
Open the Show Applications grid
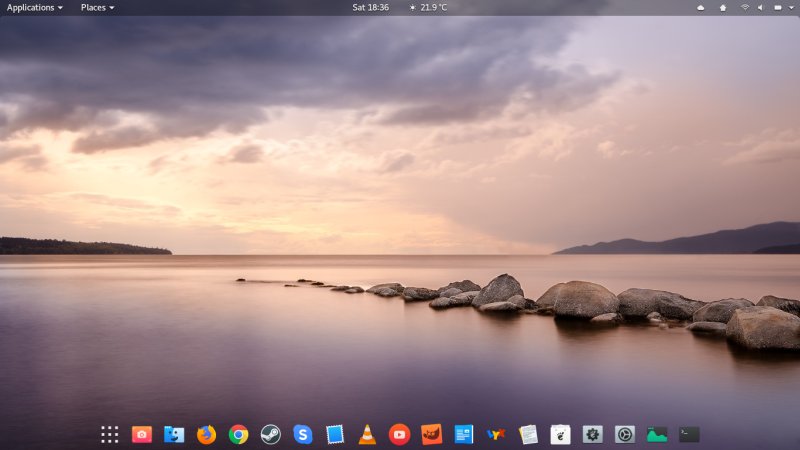click(x=110, y=434)
